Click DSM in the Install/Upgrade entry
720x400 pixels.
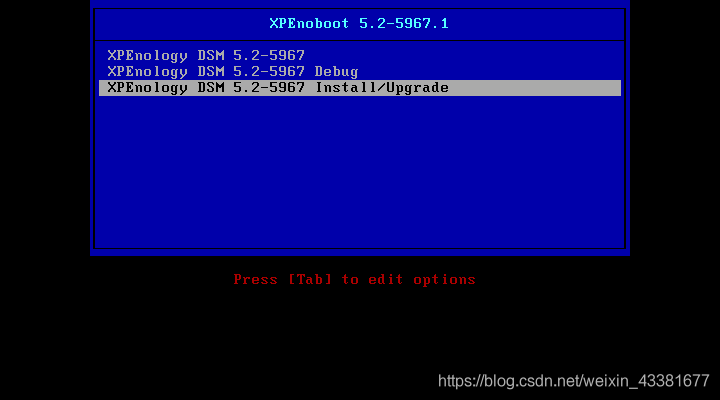tap(211, 88)
